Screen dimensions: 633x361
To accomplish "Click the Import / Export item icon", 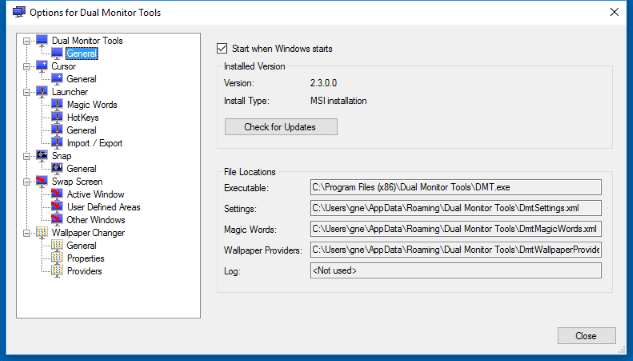I will pyautogui.click(x=57, y=143).
